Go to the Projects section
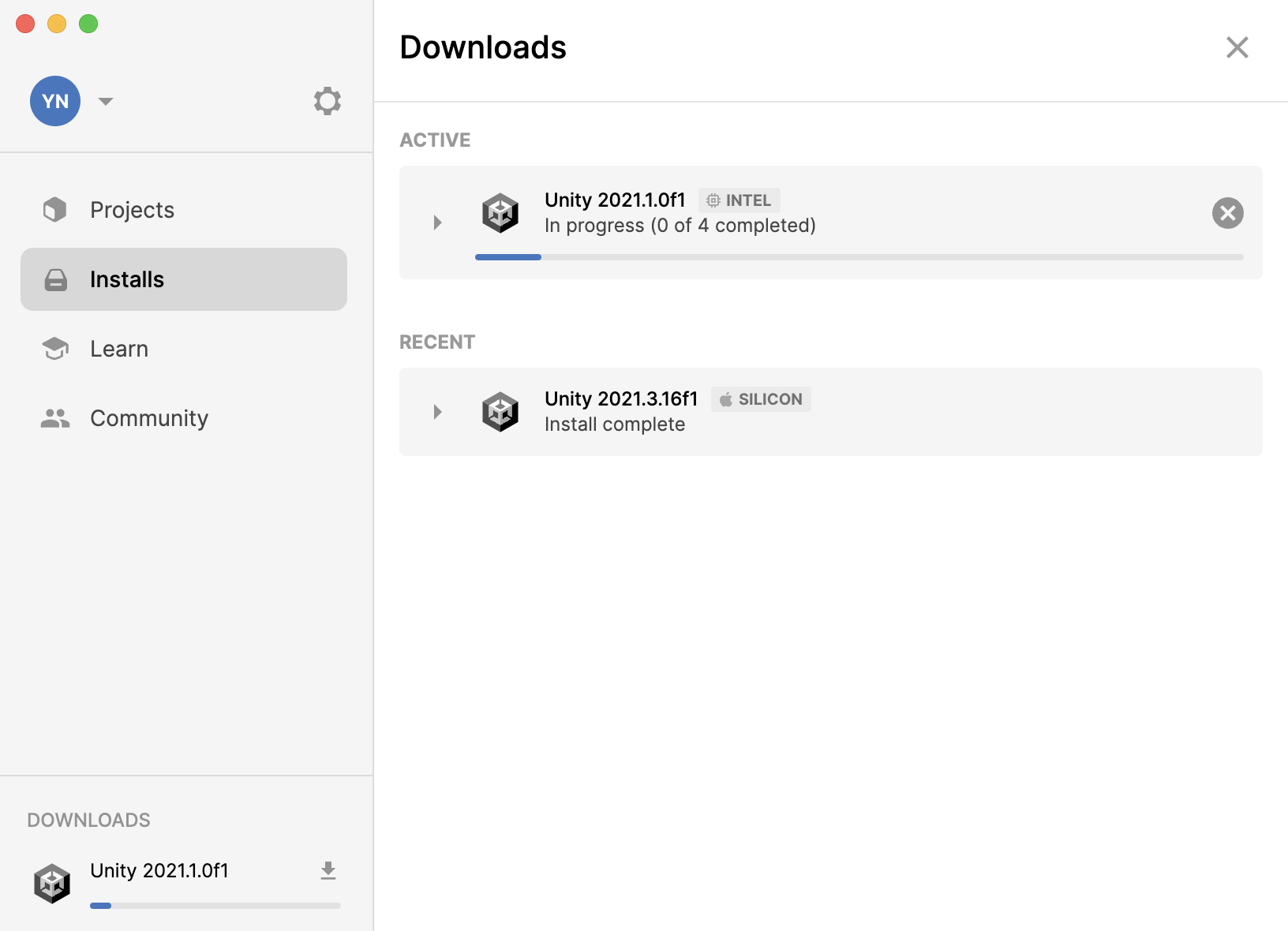1288x931 pixels. point(132,210)
